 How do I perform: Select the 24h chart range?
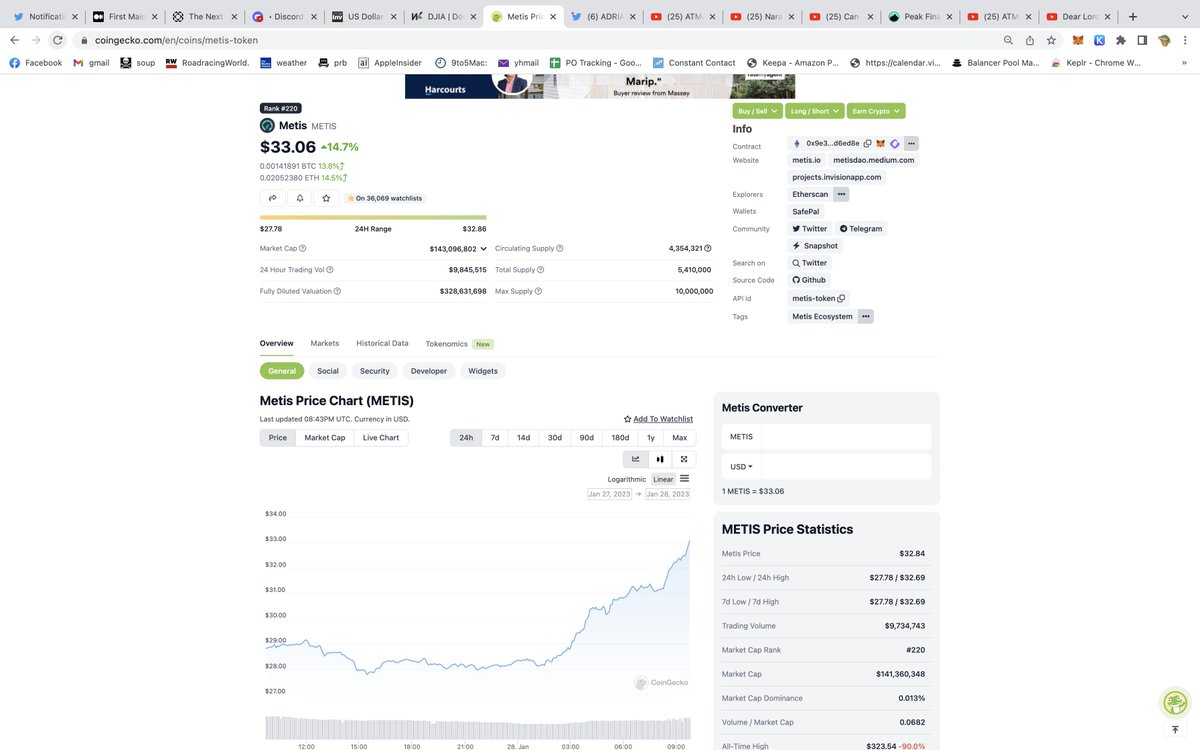point(466,437)
